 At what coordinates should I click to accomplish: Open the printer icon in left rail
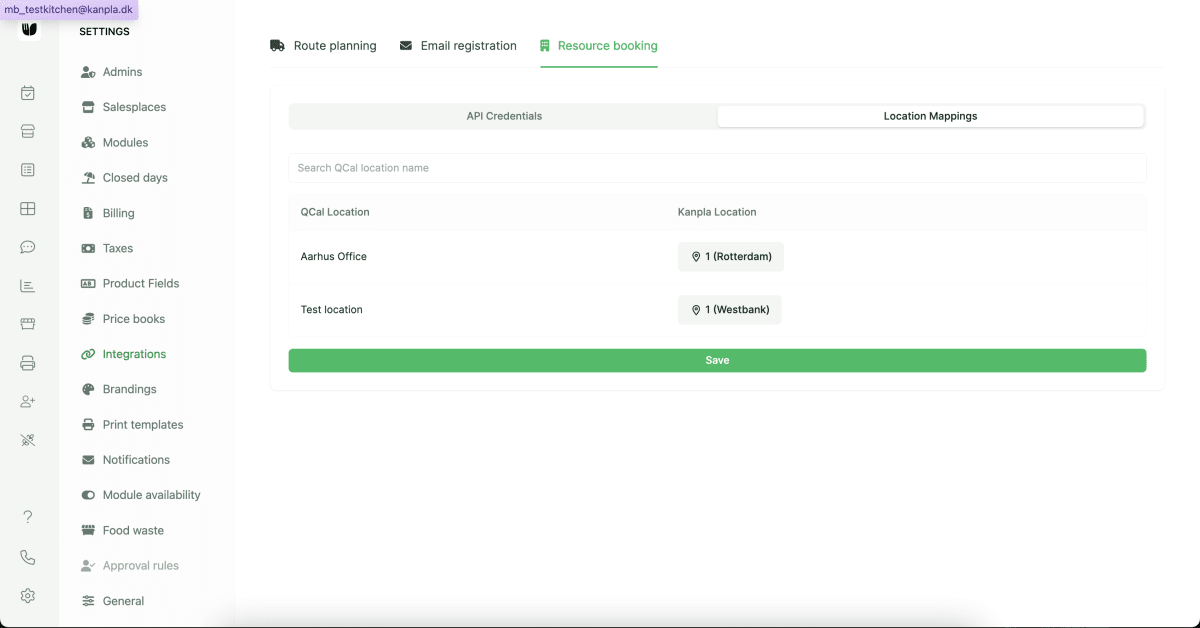click(28, 363)
